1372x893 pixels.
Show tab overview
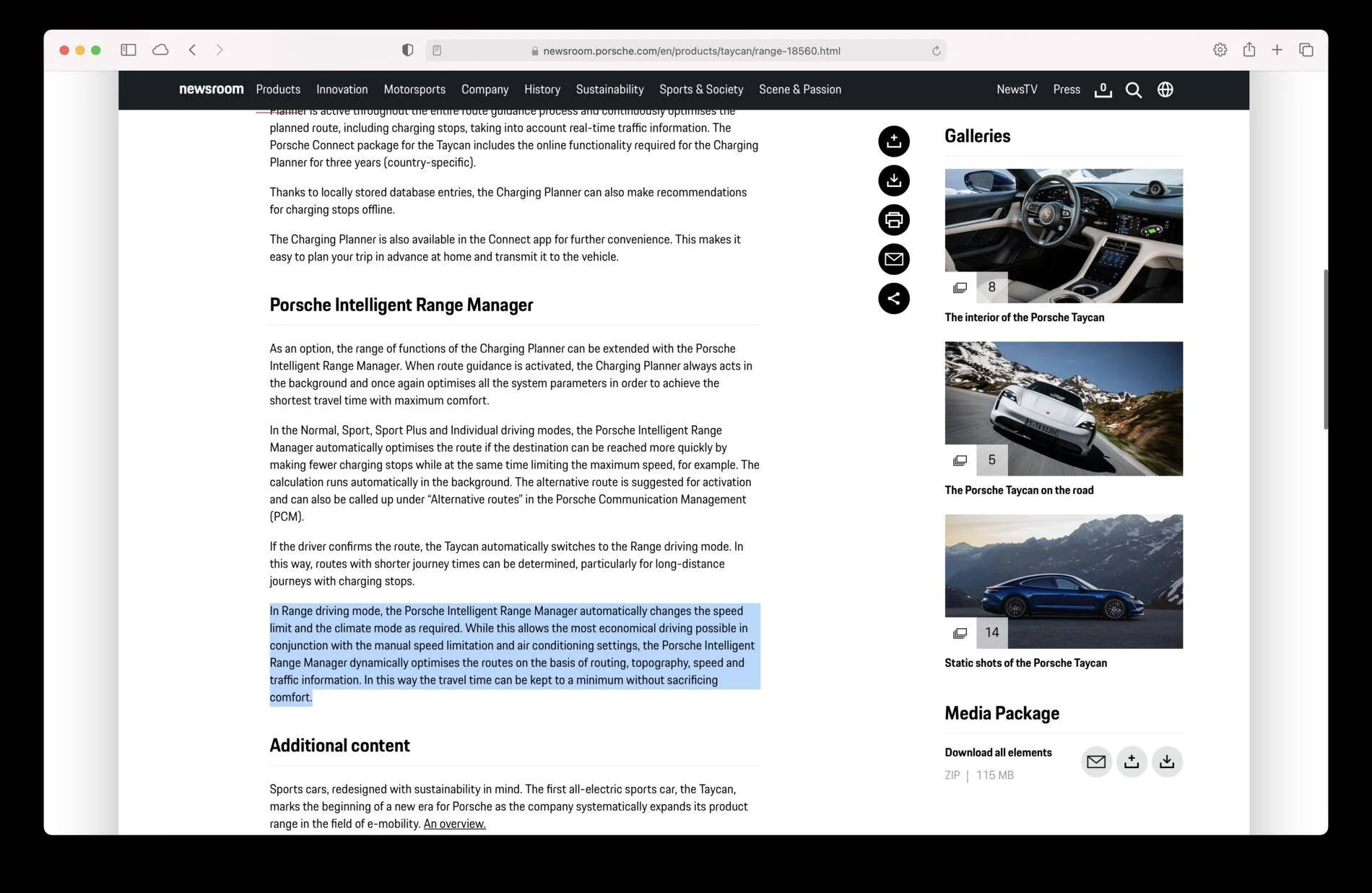point(1306,50)
